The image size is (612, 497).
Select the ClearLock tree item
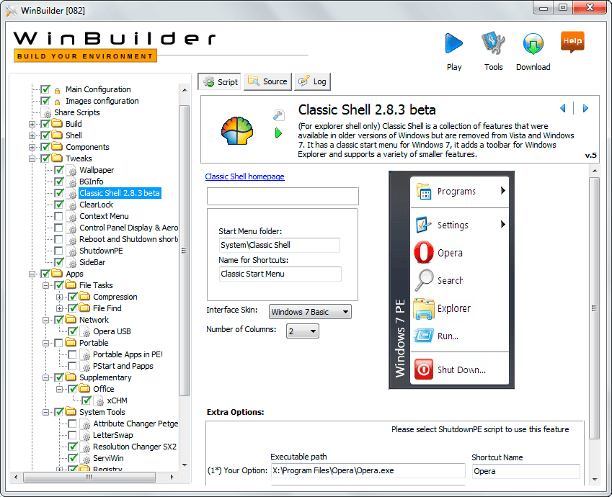96,205
